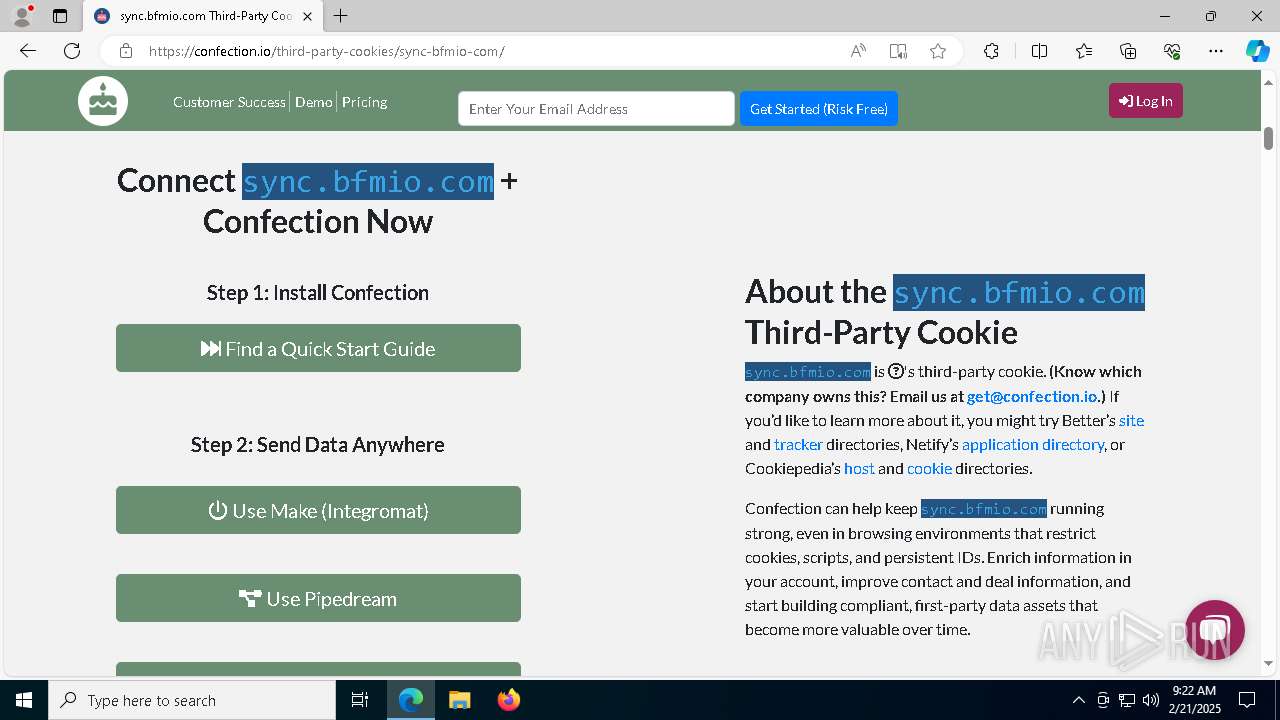Open the Pricing nav link
Image resolution: width=1280 pixels, height=720 pixels.
364,102
